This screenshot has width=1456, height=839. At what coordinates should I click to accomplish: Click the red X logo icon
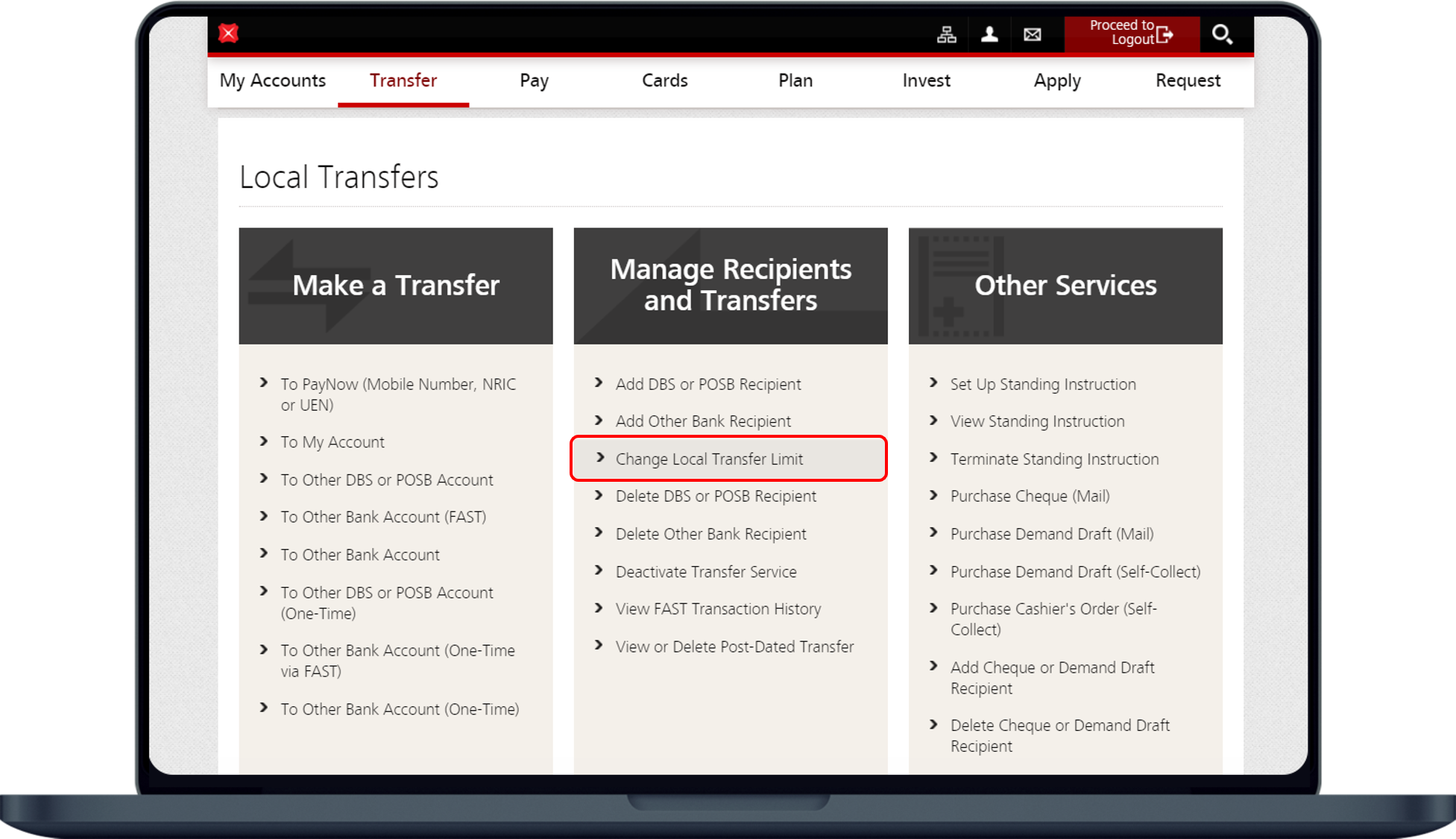[228, 34]
